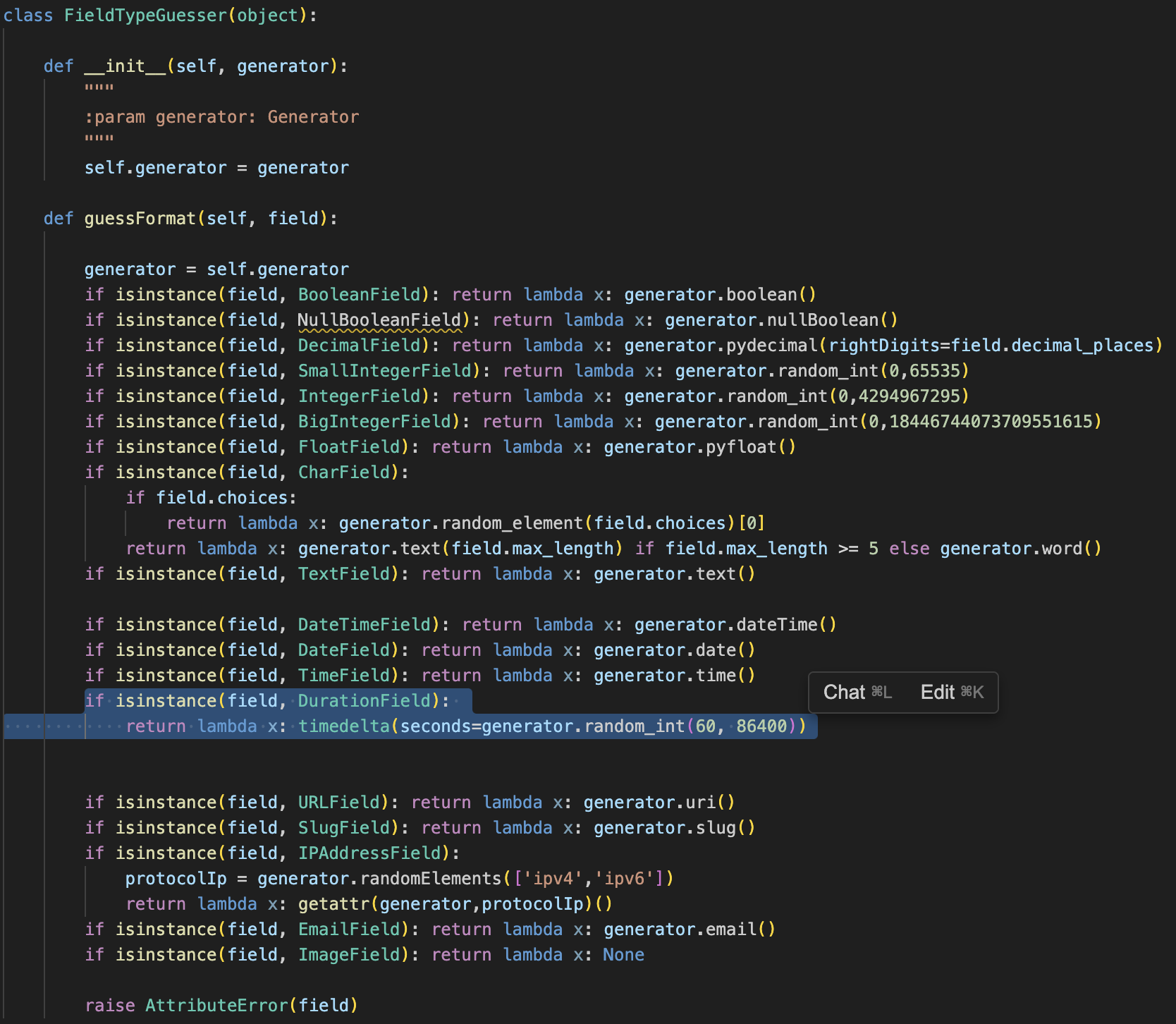Click the URLField identifier
Image resolution: width=1176 pixels, height=1024 pixels.
[339, 803]
